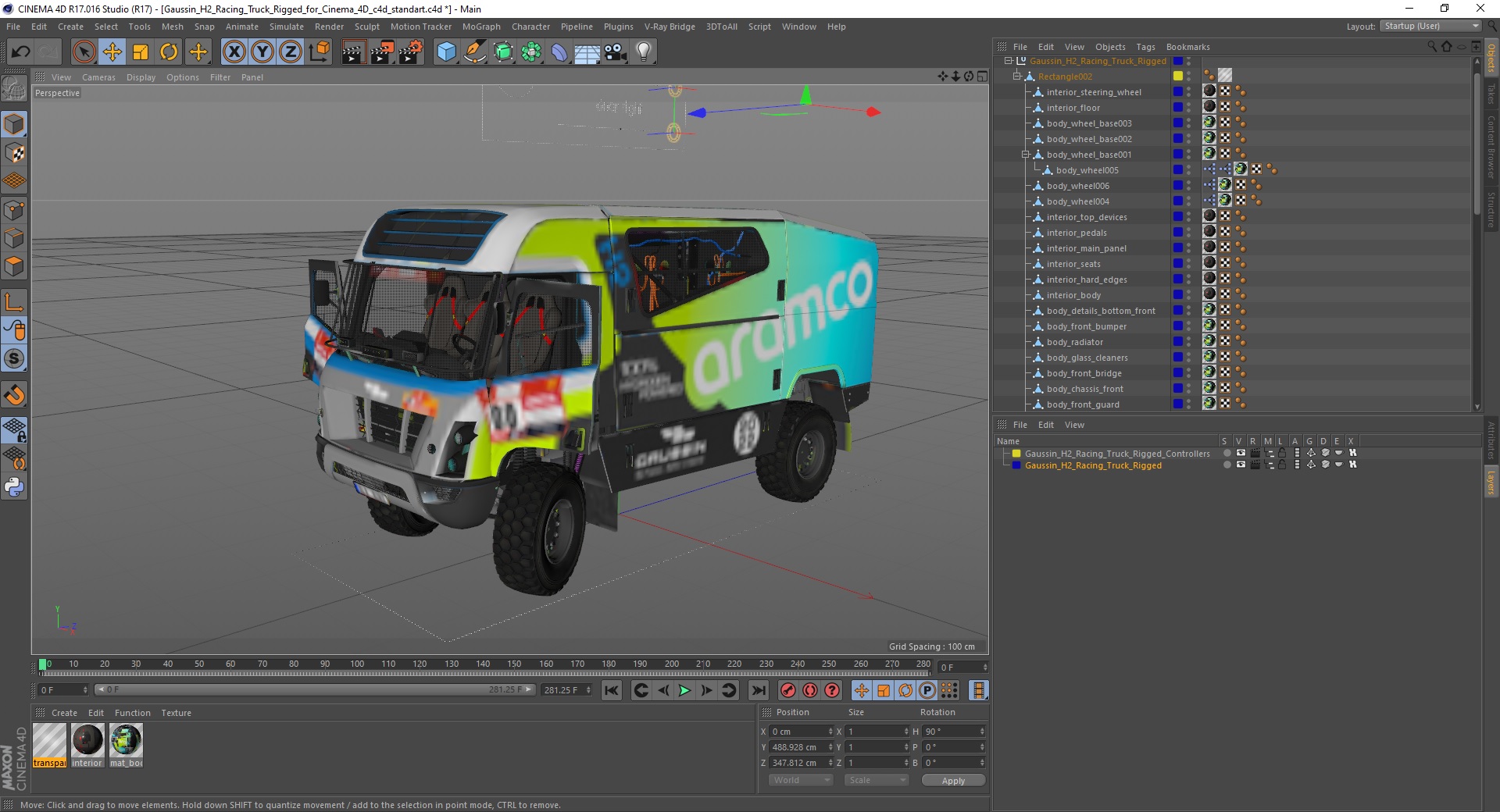The height and width of the screenshot is (812, 1500).
Task: Select the Move tool in top toolbar
Action: [x=112, y=52]
